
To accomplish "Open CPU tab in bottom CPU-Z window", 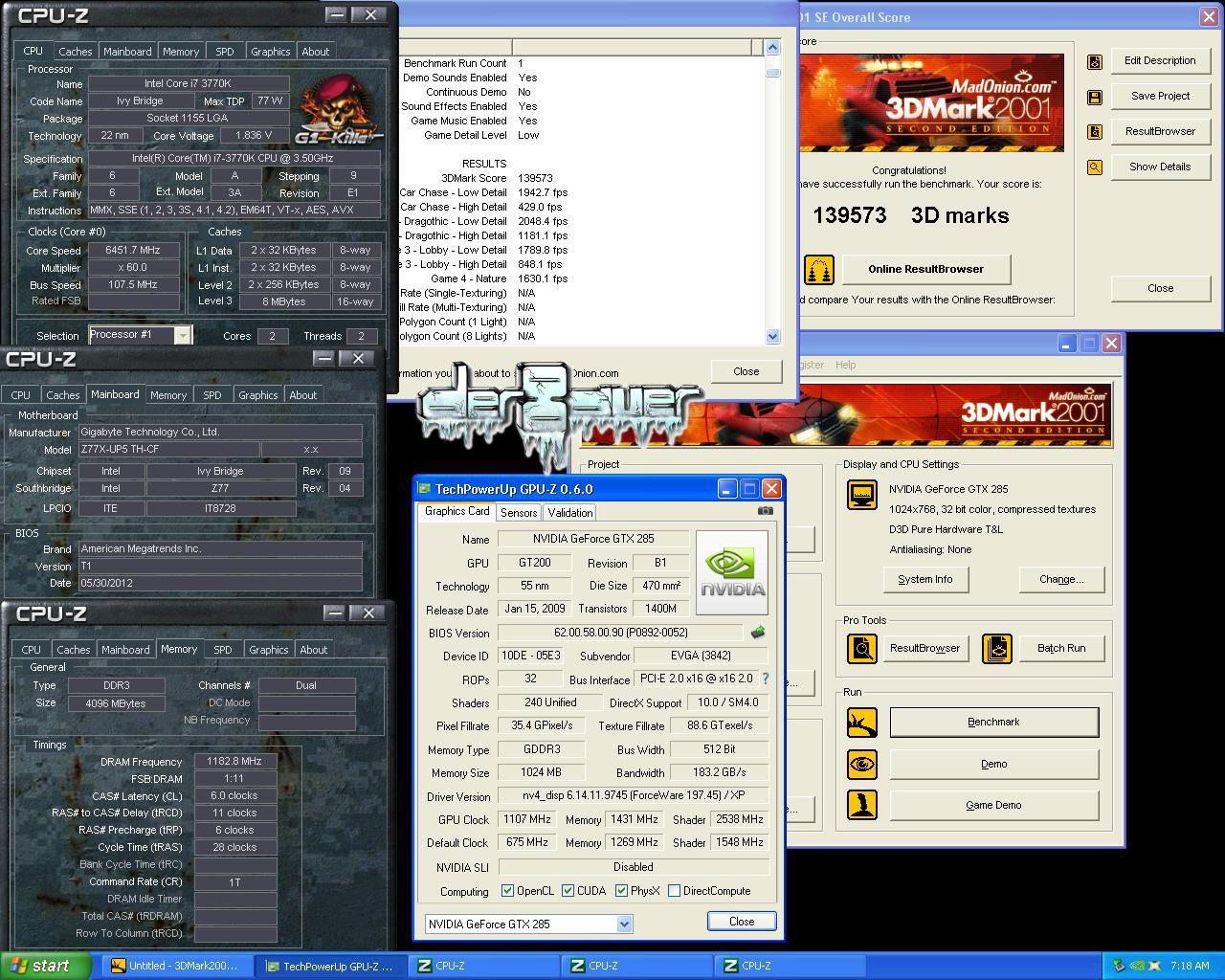I will point(31,650).
